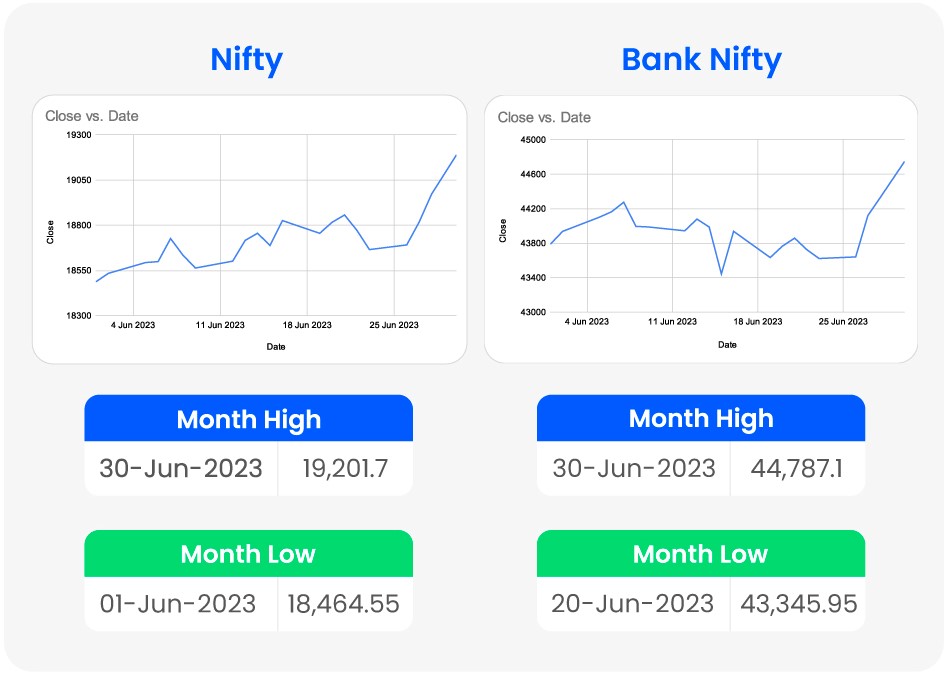Select the Nifty month low value 18,464.55
The height and width of the screenshot is (688, 950).
343,604
